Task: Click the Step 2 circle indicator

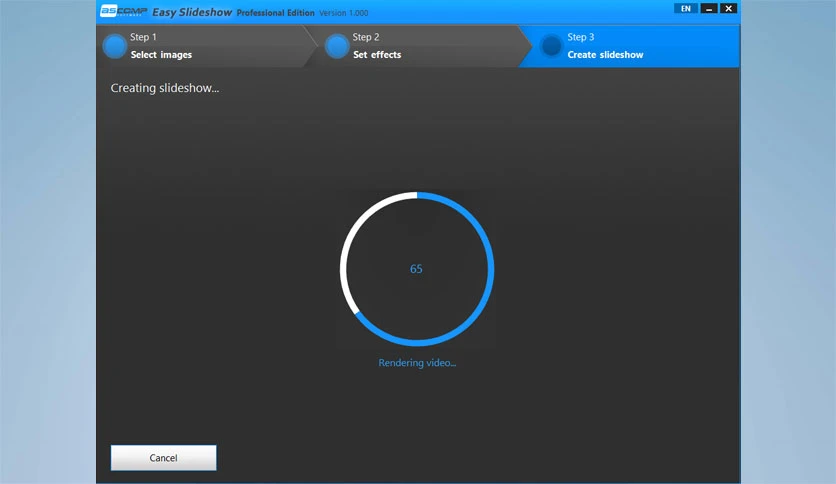Action: point(336,46)
